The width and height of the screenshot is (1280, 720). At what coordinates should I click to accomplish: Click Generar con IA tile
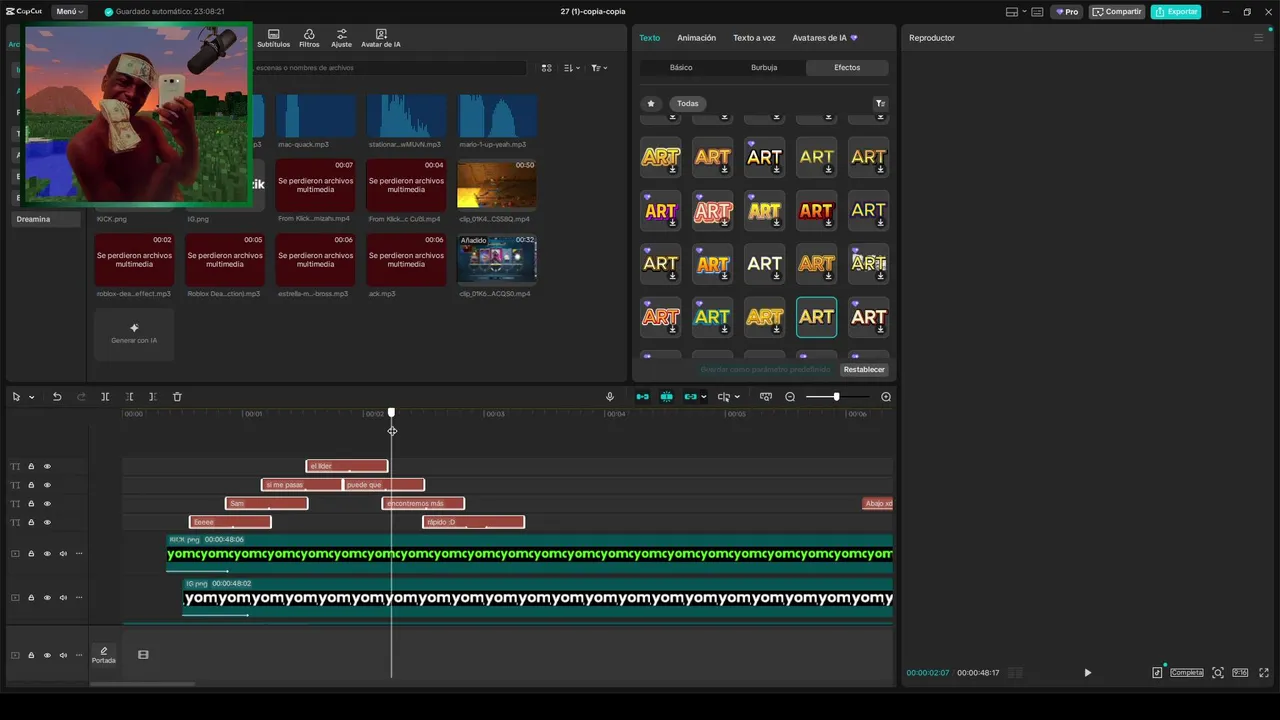click(134, 334)
